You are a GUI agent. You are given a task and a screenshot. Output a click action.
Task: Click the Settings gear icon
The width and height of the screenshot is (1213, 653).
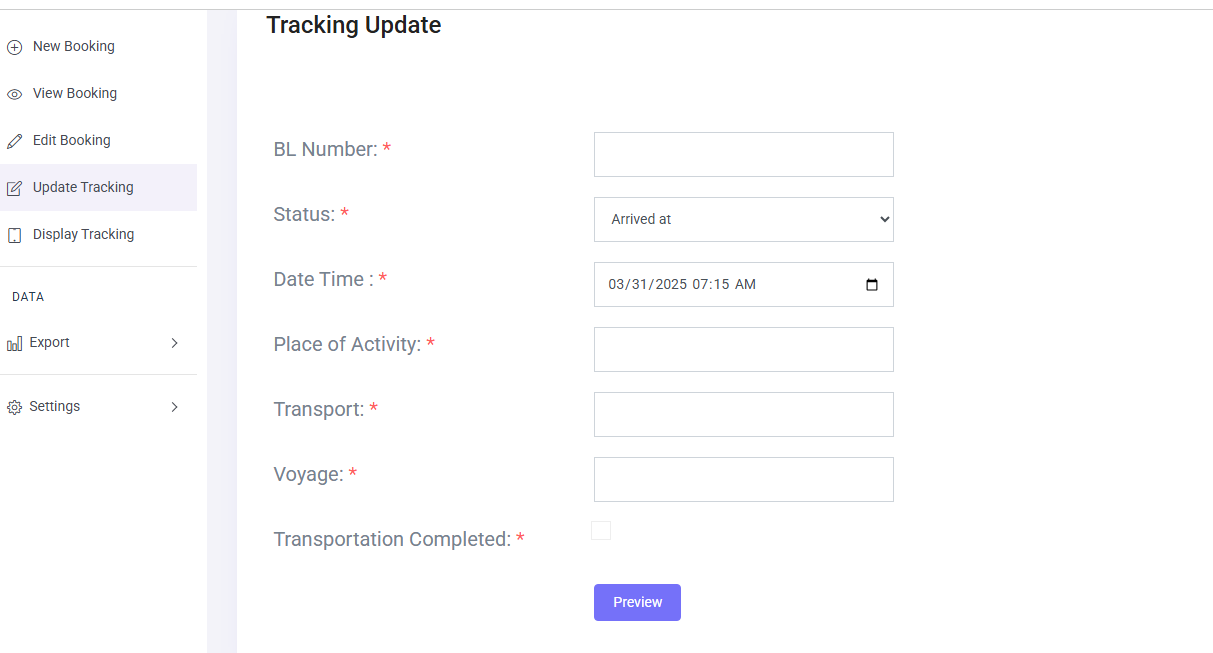point(14,407)
